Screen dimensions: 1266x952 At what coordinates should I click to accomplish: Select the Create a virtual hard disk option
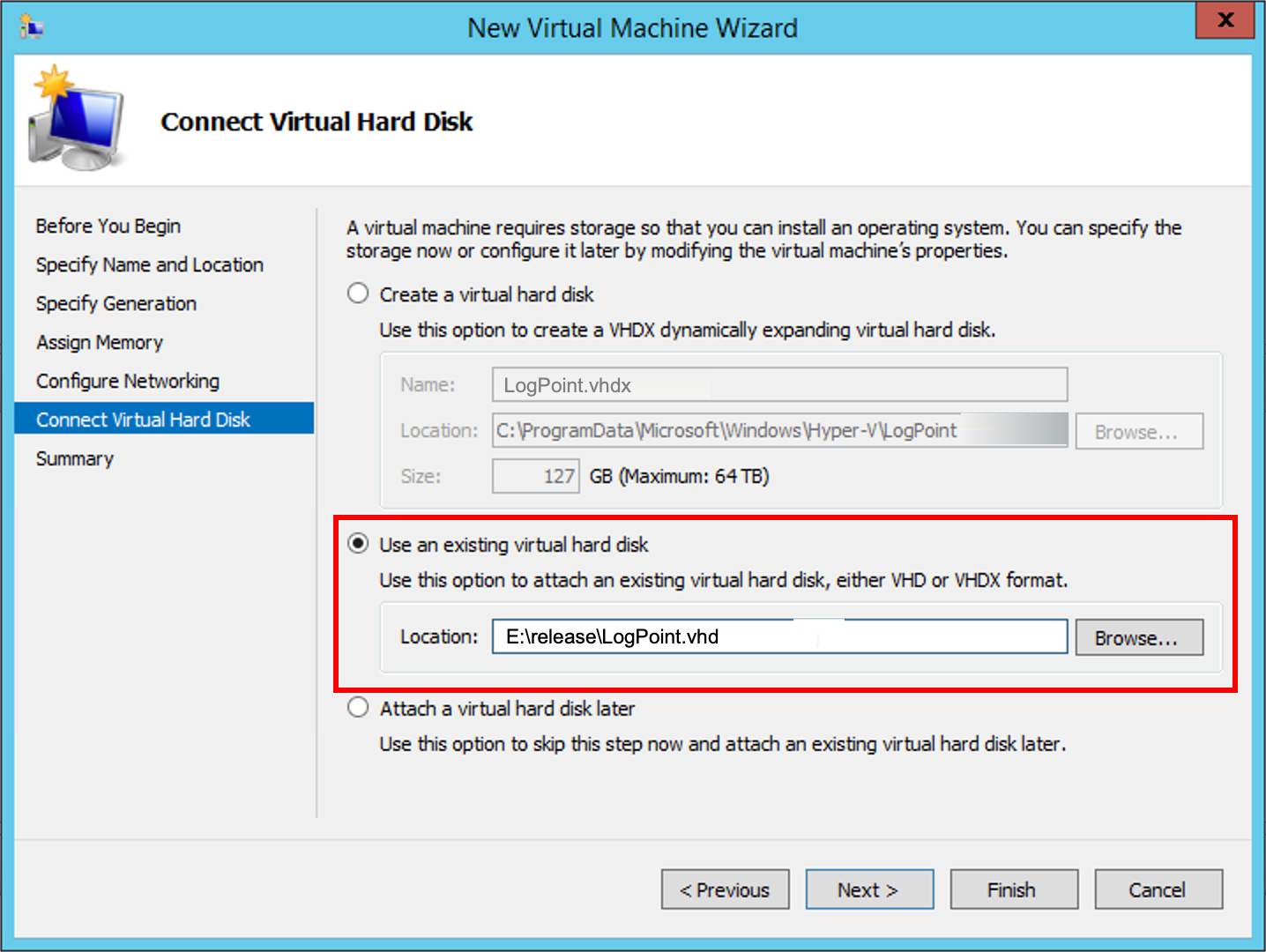coord(358,294)
